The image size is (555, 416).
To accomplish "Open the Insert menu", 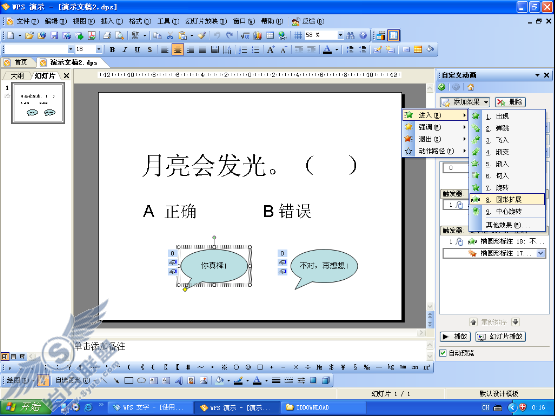I will 112,22.
